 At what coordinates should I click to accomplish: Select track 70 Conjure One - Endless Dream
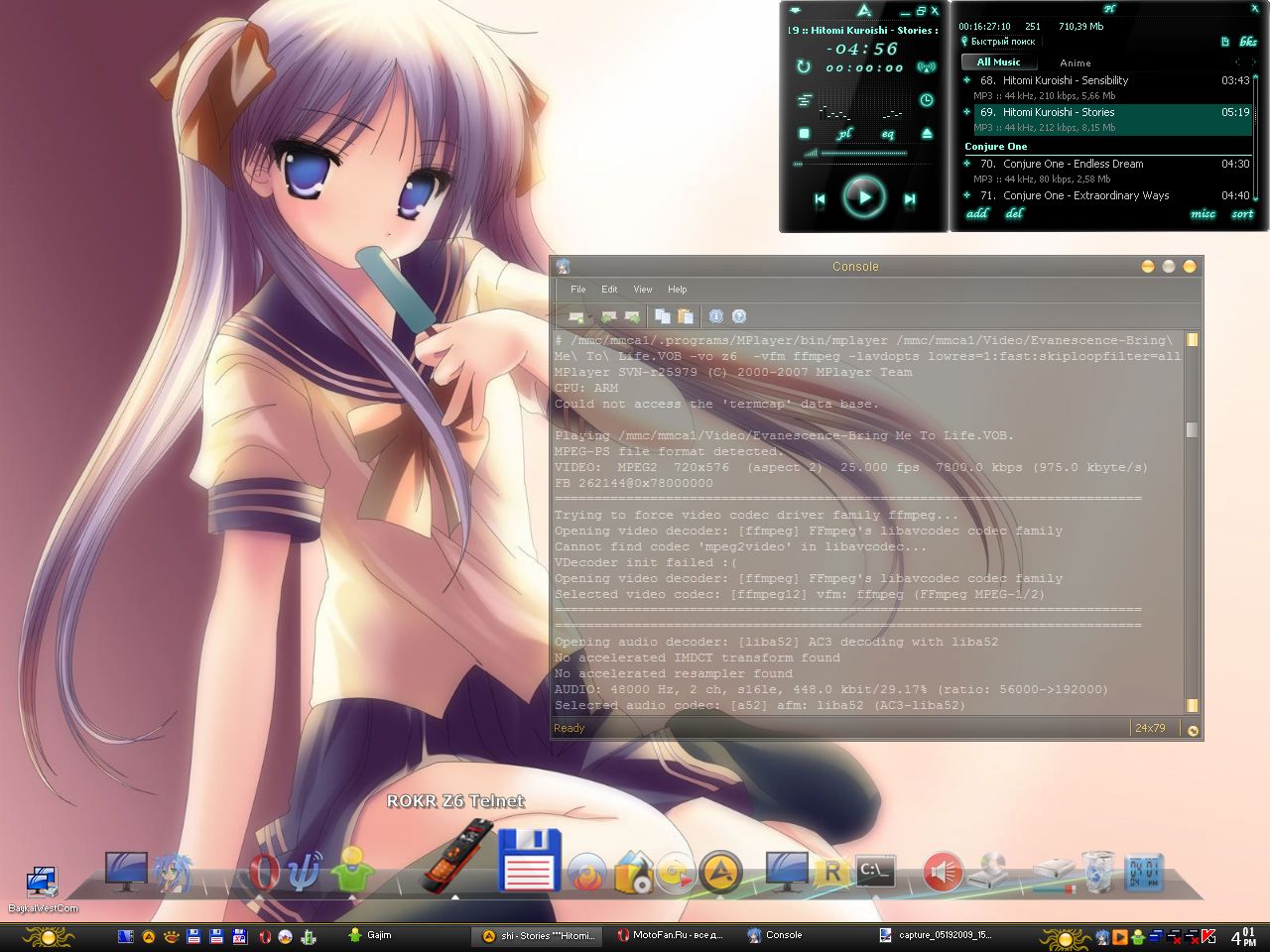pyautogui.click(x=1105, y=171)
